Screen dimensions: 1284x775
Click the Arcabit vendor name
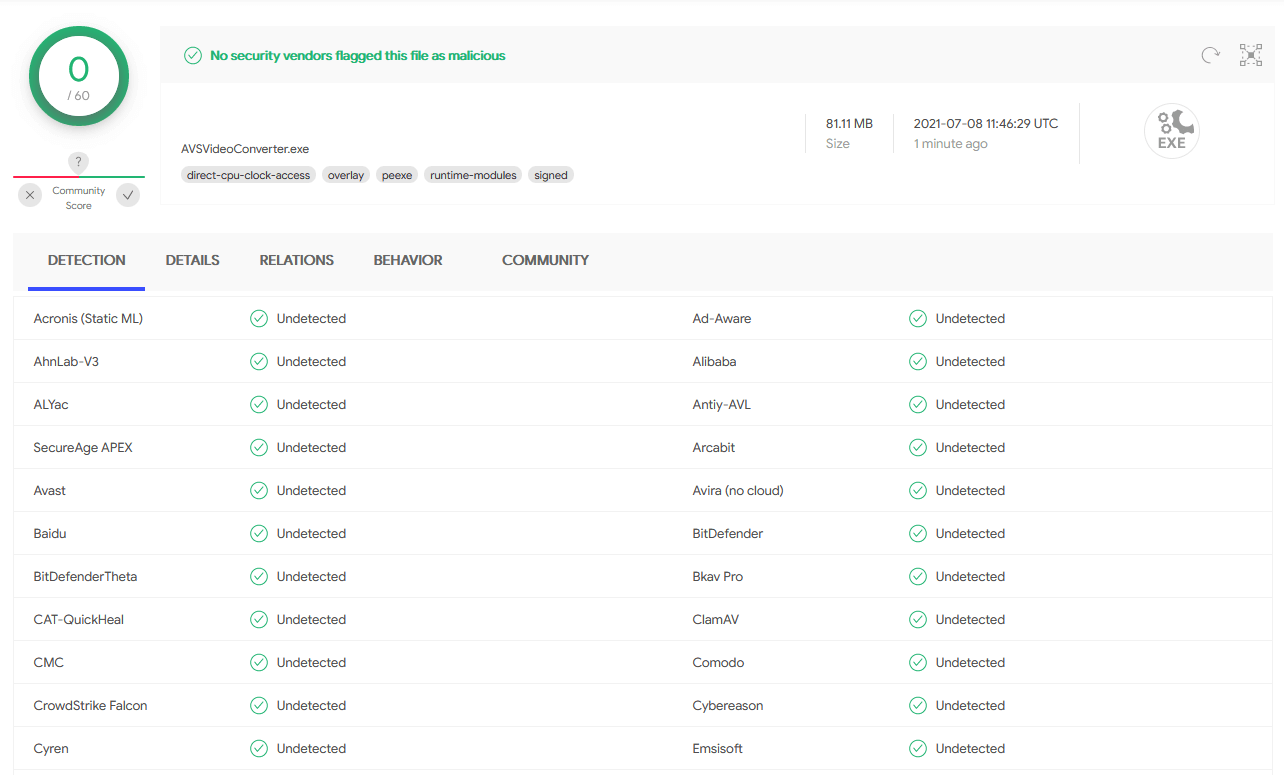(714, 448)
